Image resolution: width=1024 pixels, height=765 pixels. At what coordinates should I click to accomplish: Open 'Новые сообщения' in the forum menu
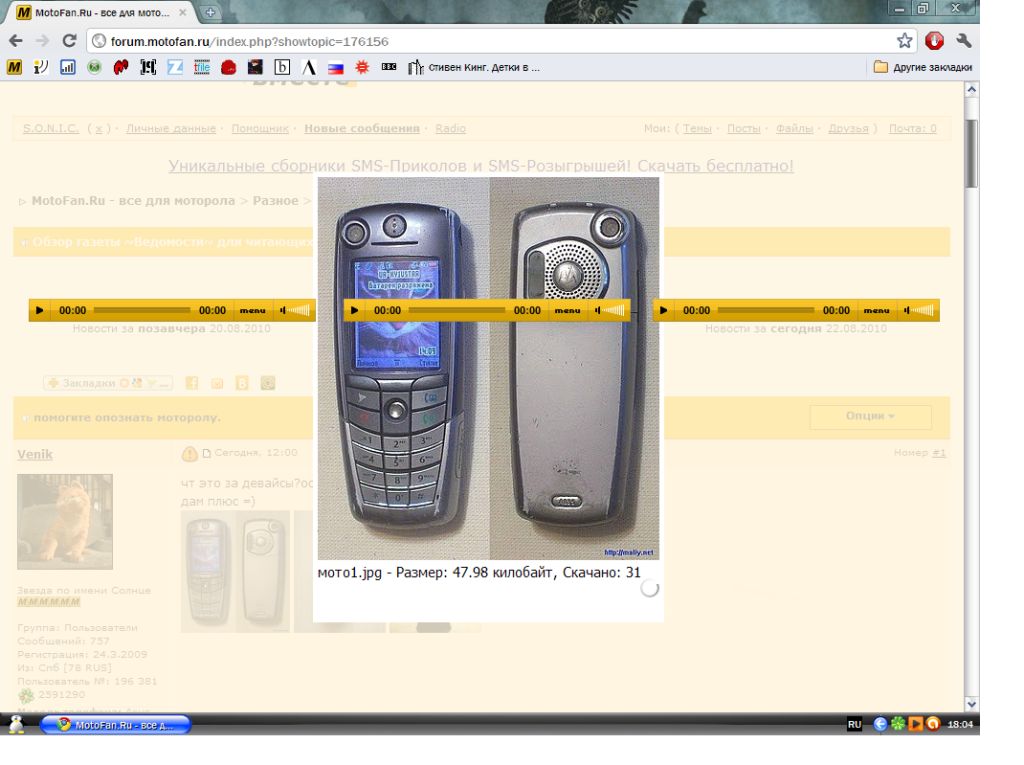(x=362, y=129)
